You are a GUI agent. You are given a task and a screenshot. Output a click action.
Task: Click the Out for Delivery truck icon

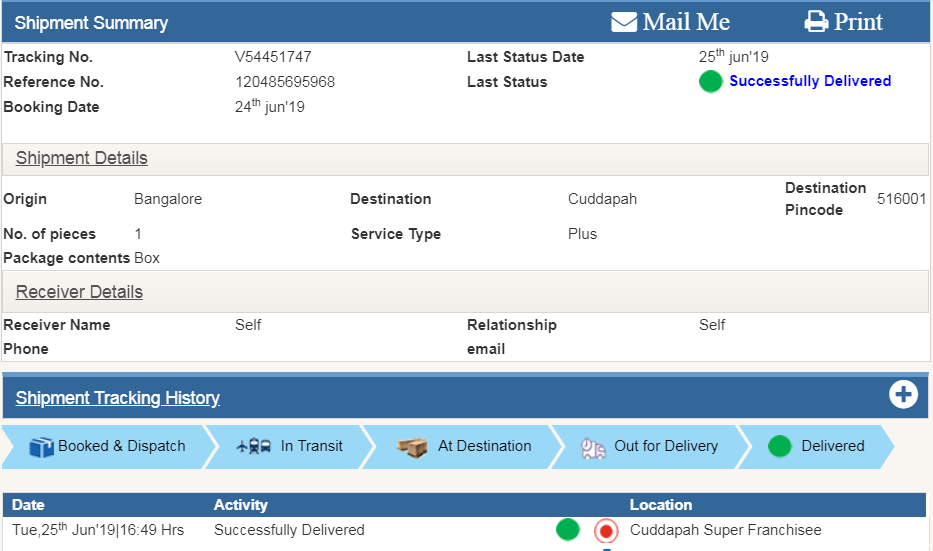594,448
